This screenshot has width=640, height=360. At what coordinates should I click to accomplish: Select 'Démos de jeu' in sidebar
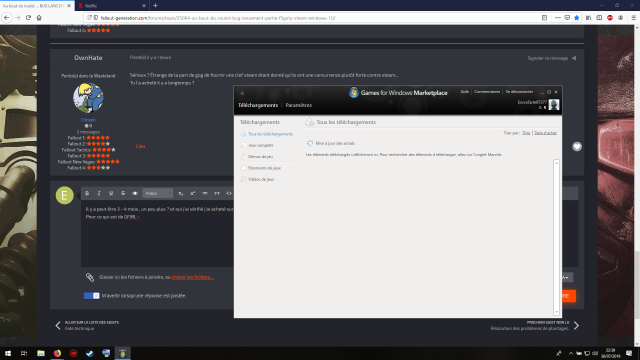pos(260,157)
